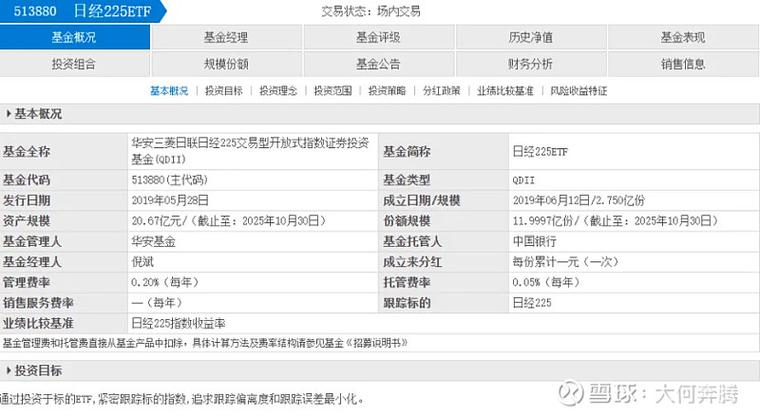
Task: Go to the 基金表现 tab
Action: coord(683,37)
